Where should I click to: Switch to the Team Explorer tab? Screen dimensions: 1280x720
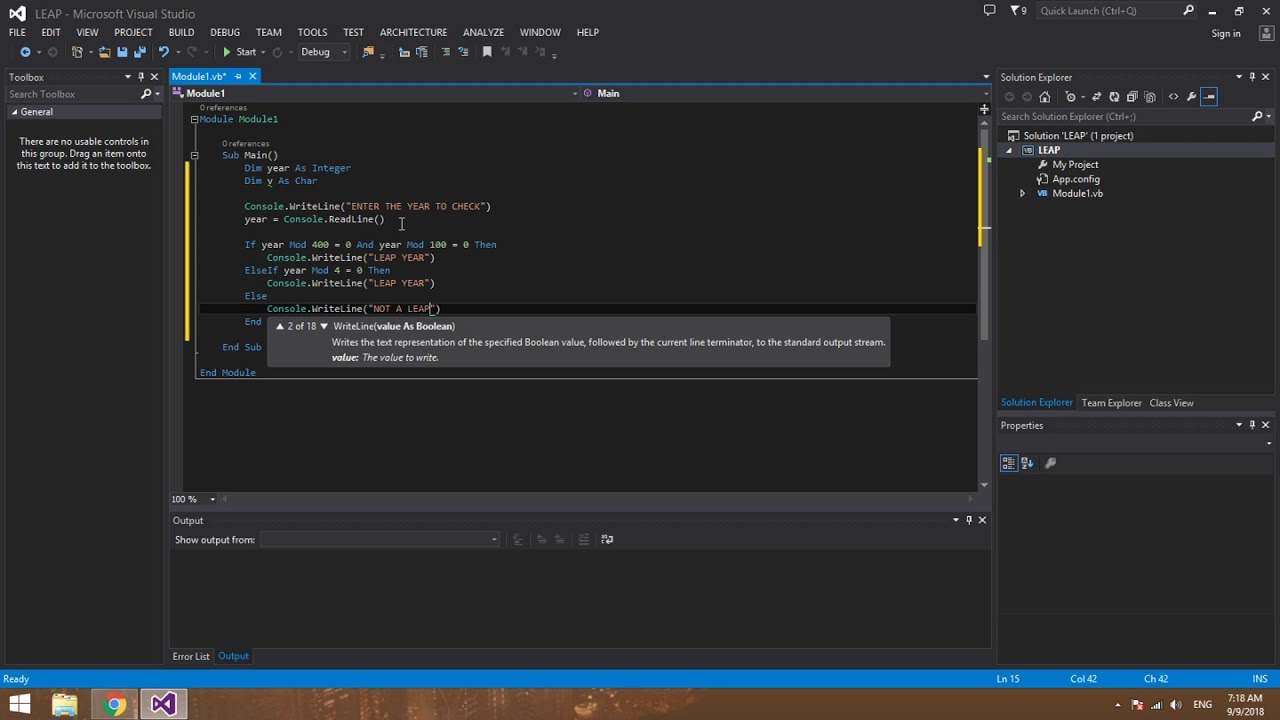(1111, 403)
